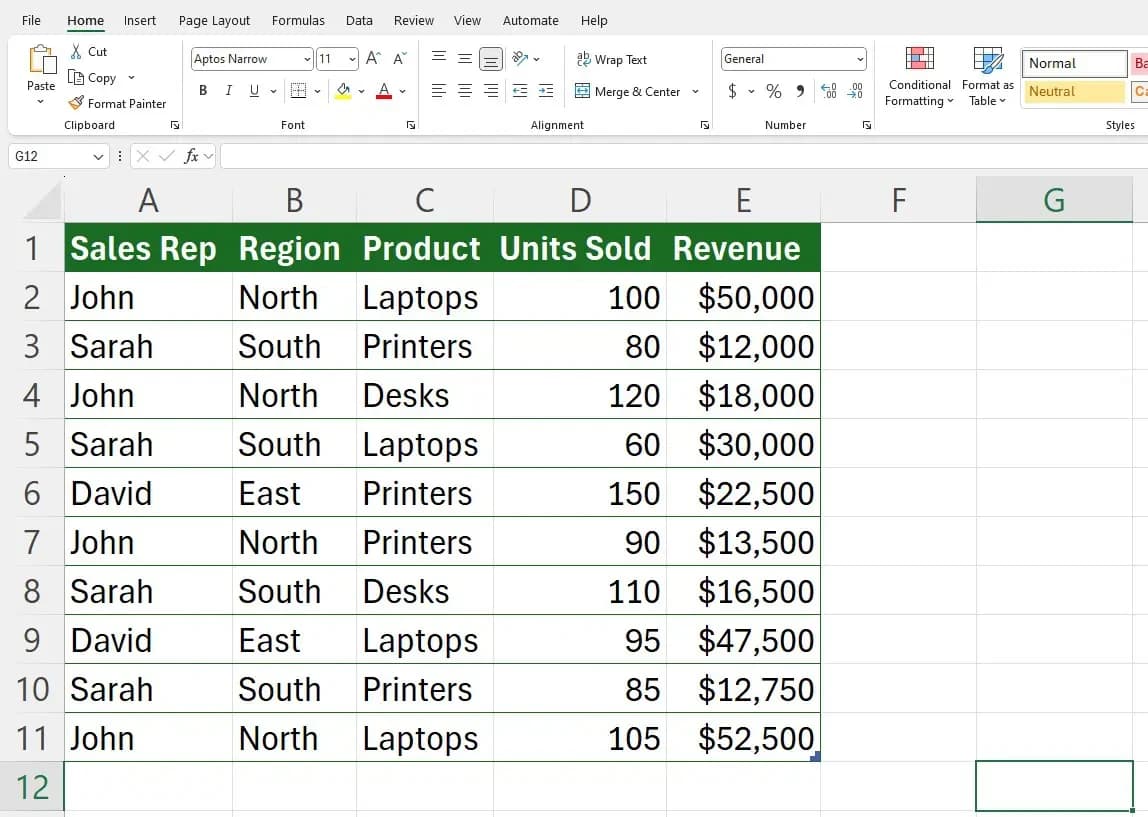1148x817 pixels.
Task: Open the Alignment dialog launcher
Action: point(704,125)
